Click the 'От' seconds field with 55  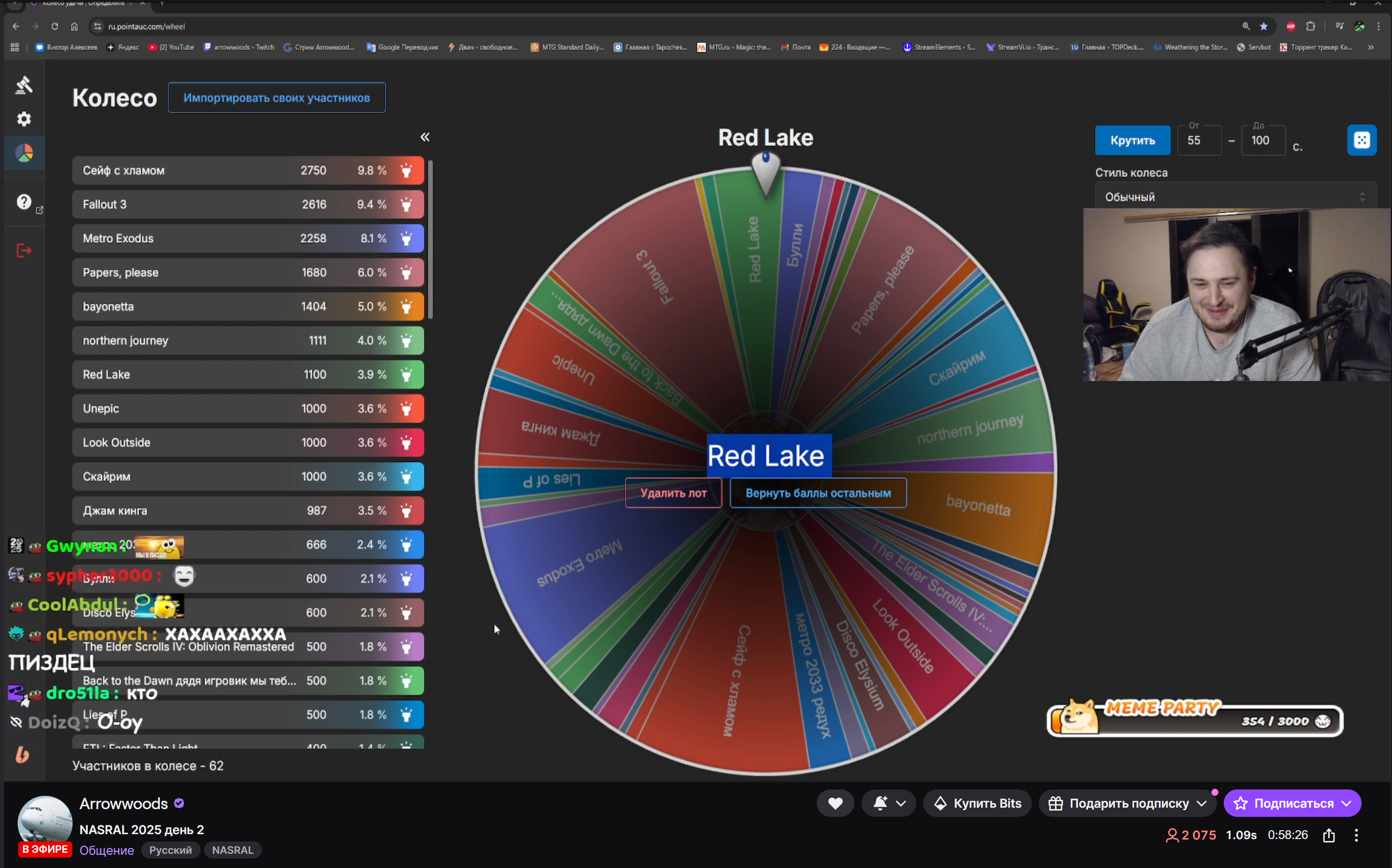click(x=1199, y=141)
